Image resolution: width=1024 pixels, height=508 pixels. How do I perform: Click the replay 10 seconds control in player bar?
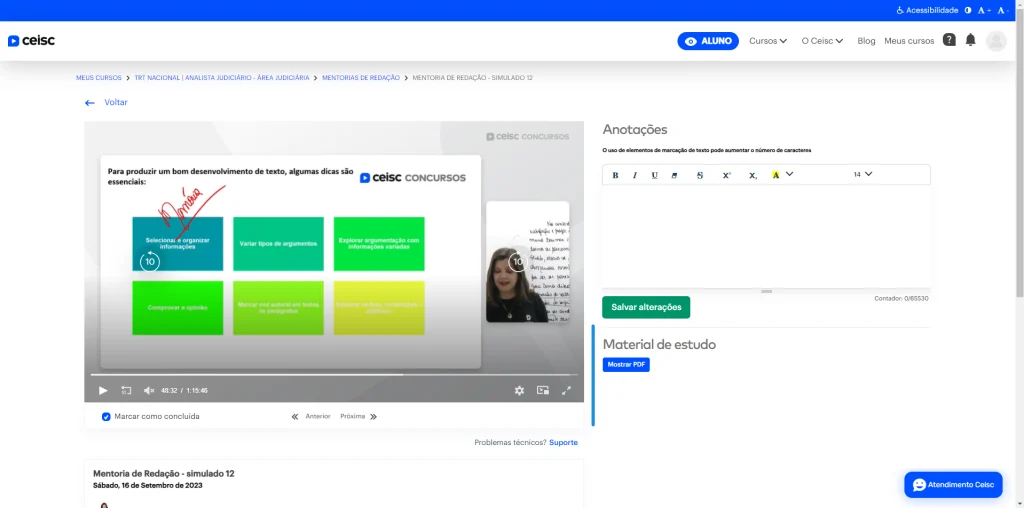pyautogui.click(x=126, y=390)
